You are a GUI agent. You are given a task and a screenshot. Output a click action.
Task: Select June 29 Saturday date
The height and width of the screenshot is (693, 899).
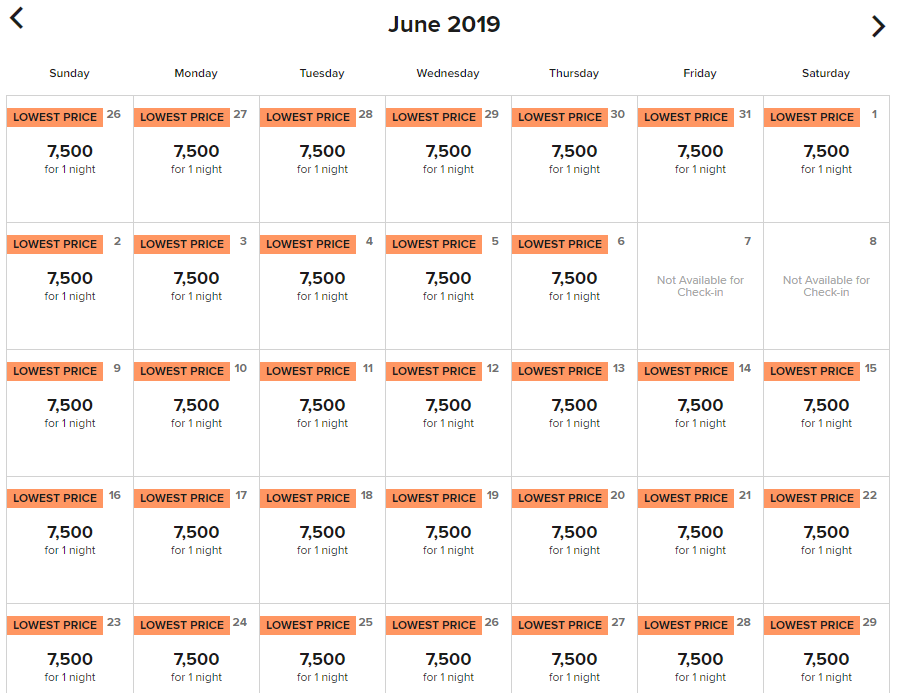[x=826, y=648]
